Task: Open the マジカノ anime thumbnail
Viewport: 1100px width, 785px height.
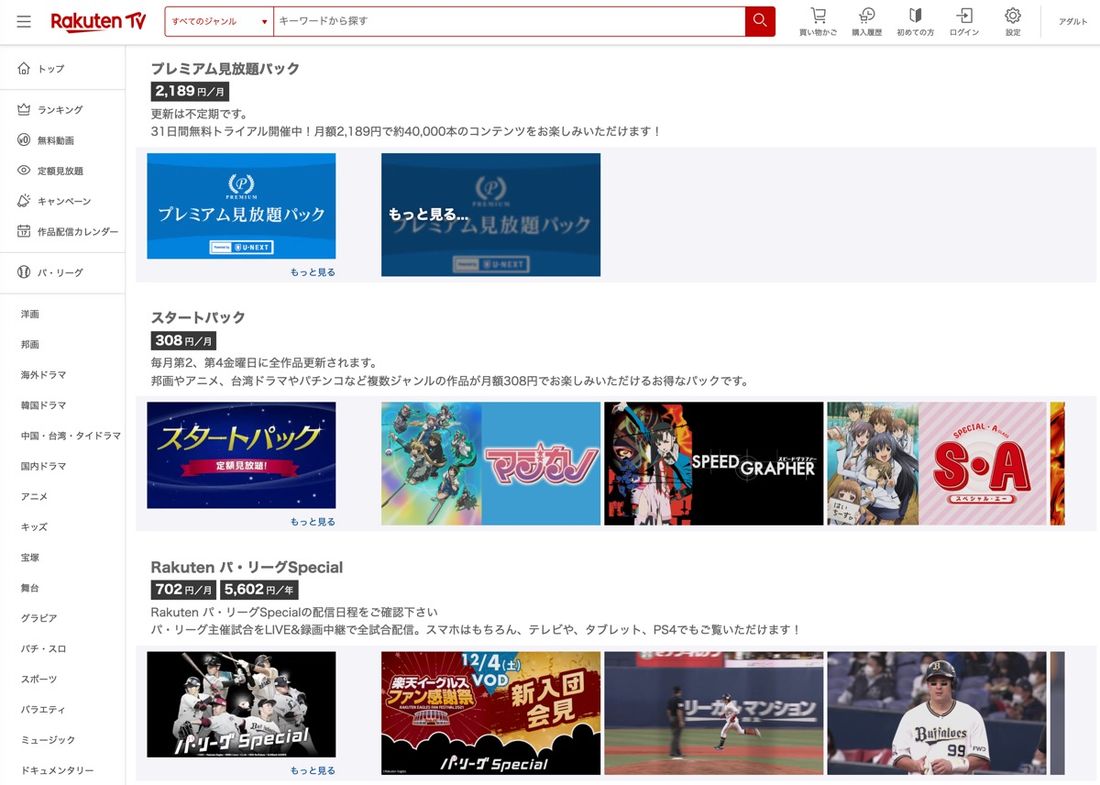Action: click(x=490, y=464)
